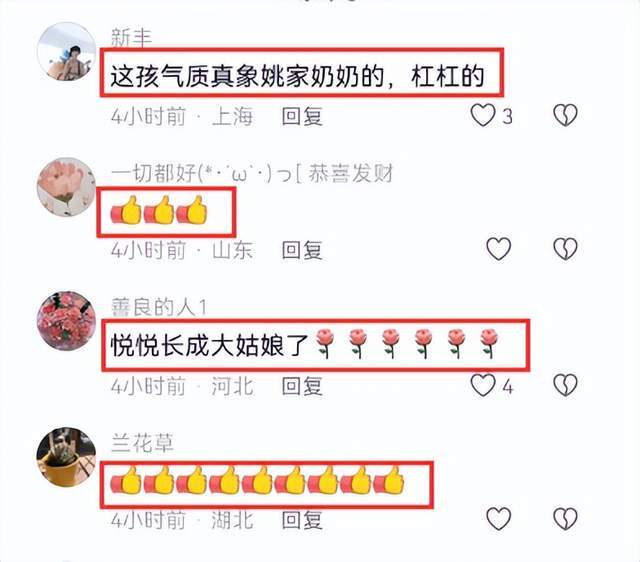Open the pink flower avatar profile
This screenshot has height=562, width=640.
[x=66, y=187]
